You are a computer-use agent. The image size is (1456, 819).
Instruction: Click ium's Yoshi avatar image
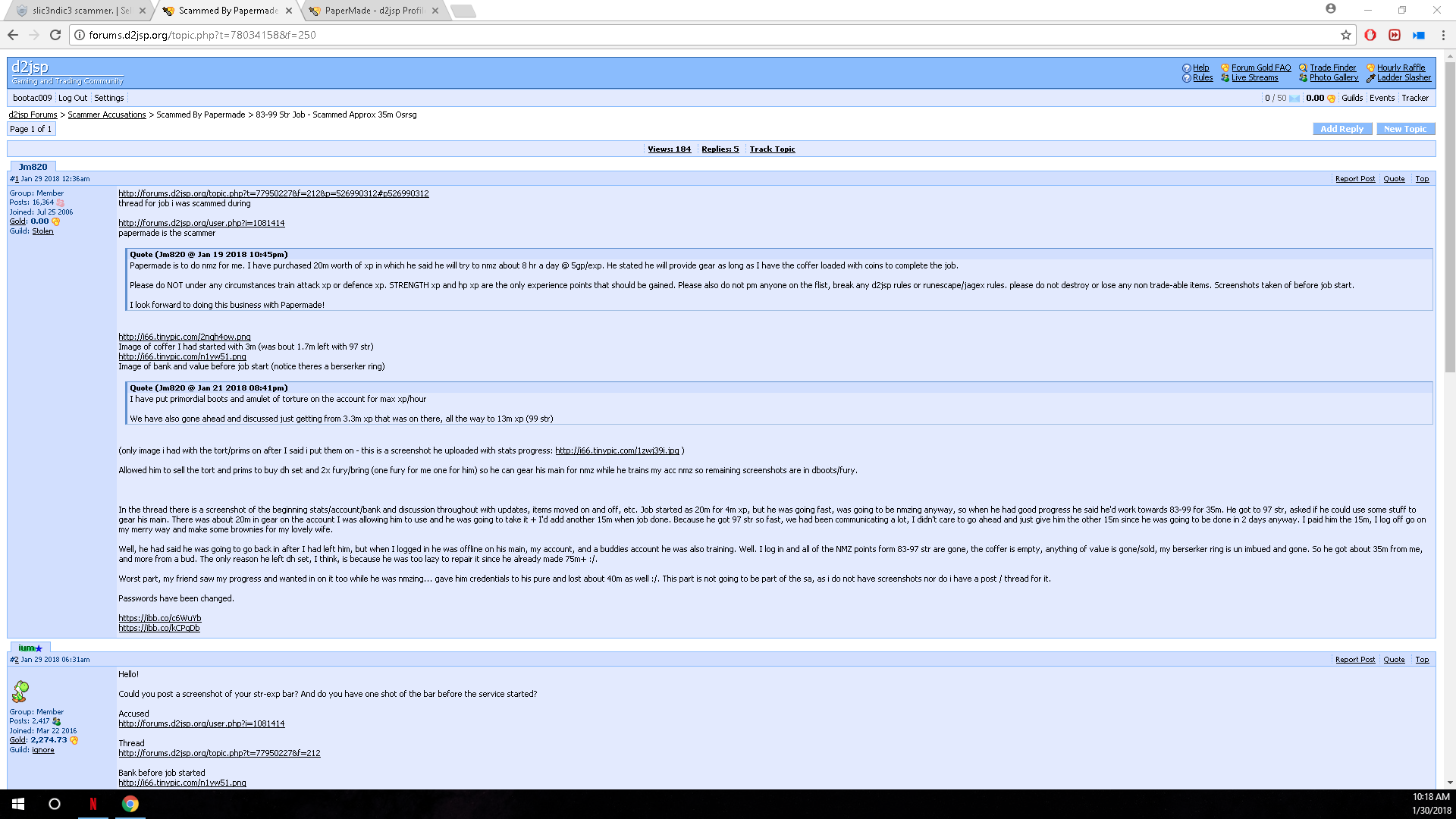click(x=20, y=691)
